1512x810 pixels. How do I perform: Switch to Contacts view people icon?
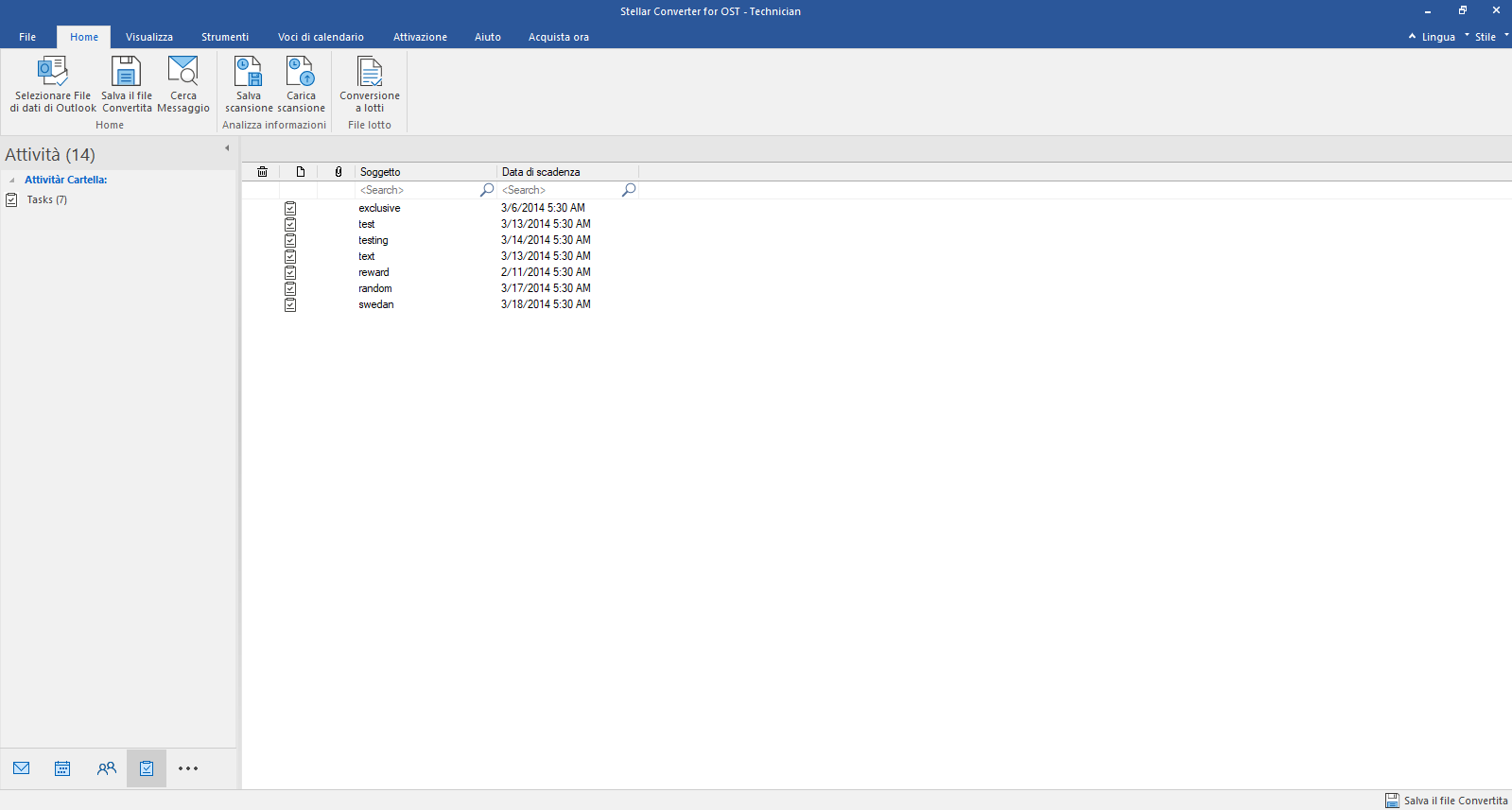click(x=107, y=768)
